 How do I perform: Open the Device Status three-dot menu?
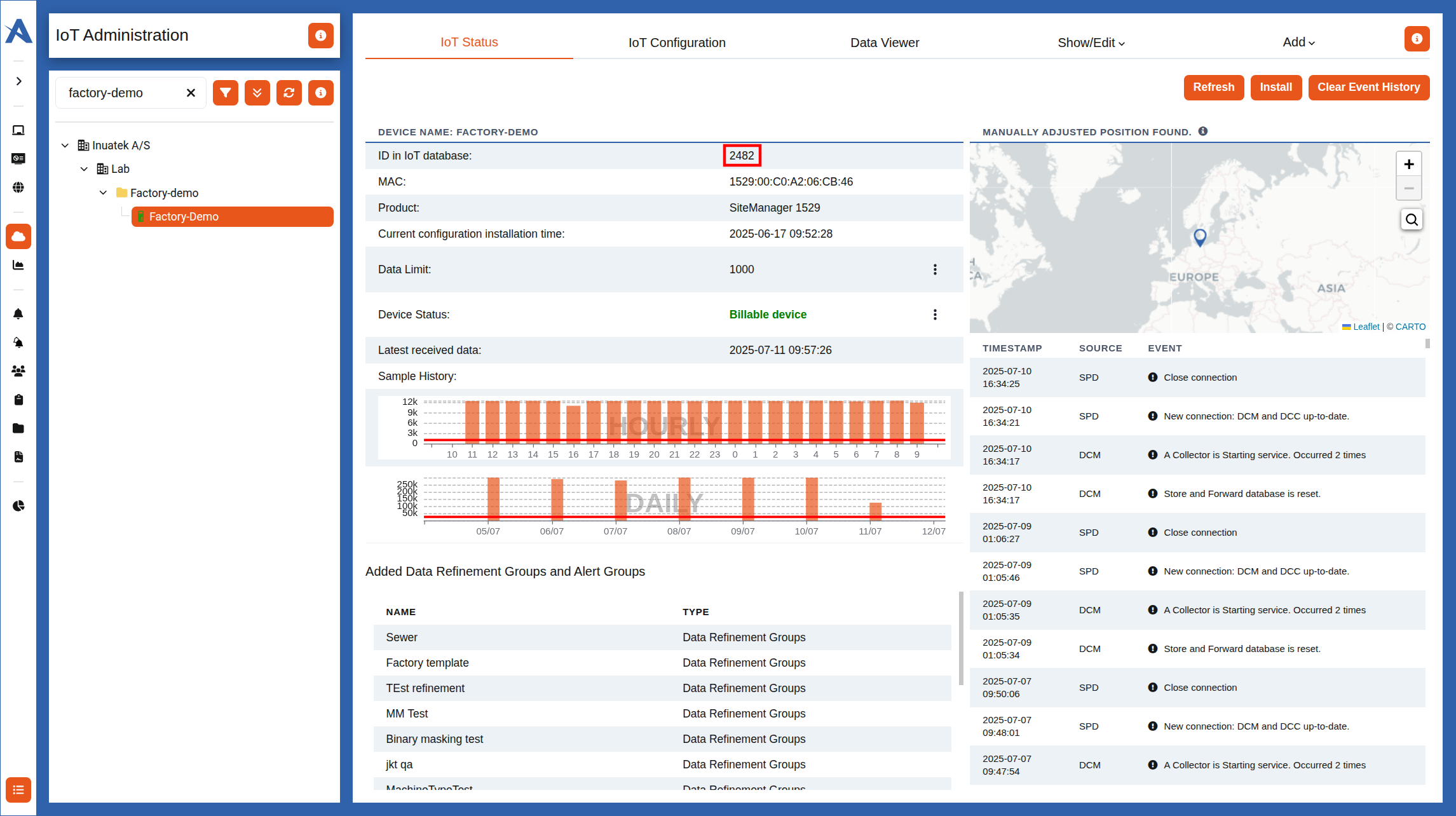[935, 315]
